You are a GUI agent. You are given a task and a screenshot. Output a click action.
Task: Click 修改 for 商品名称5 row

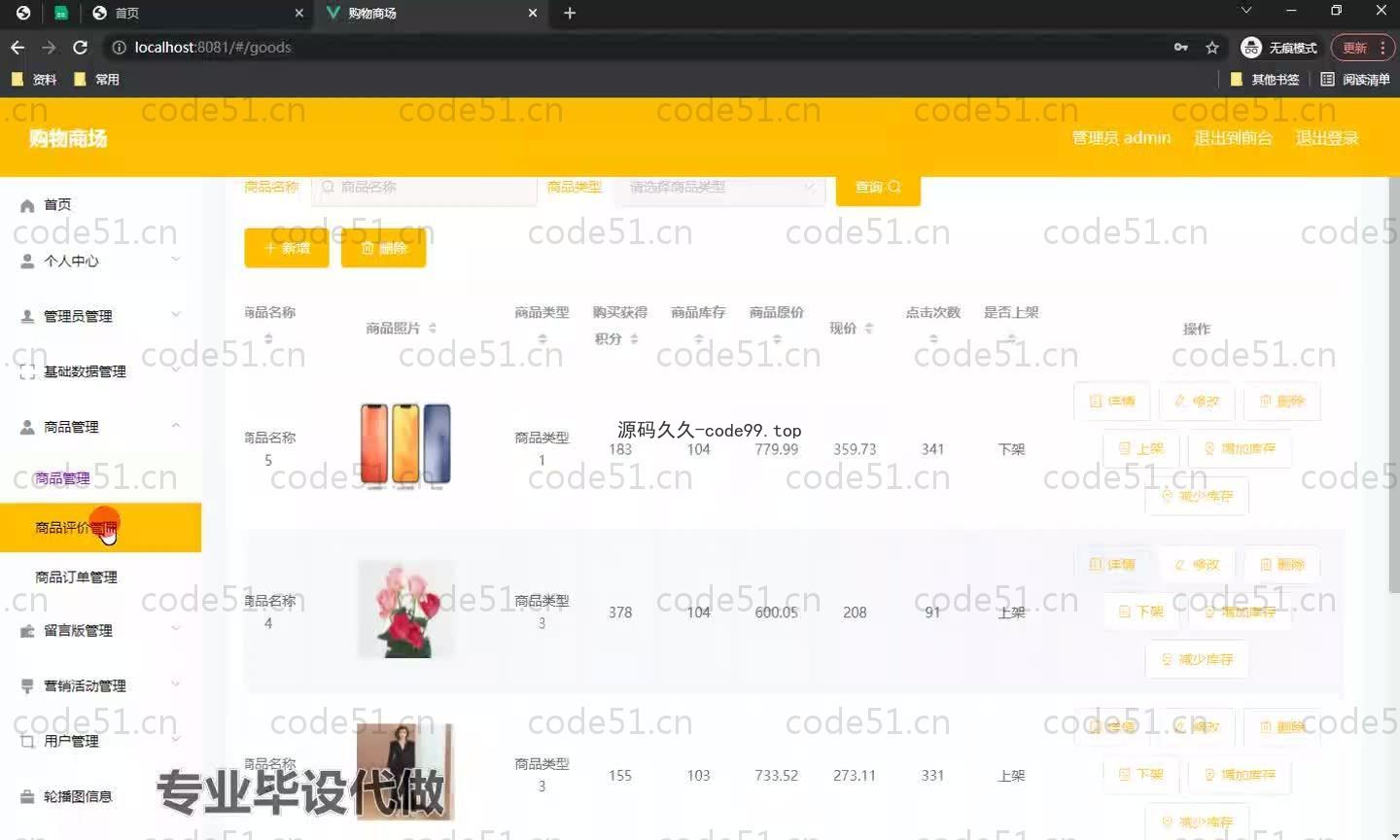pos(1196,401)
